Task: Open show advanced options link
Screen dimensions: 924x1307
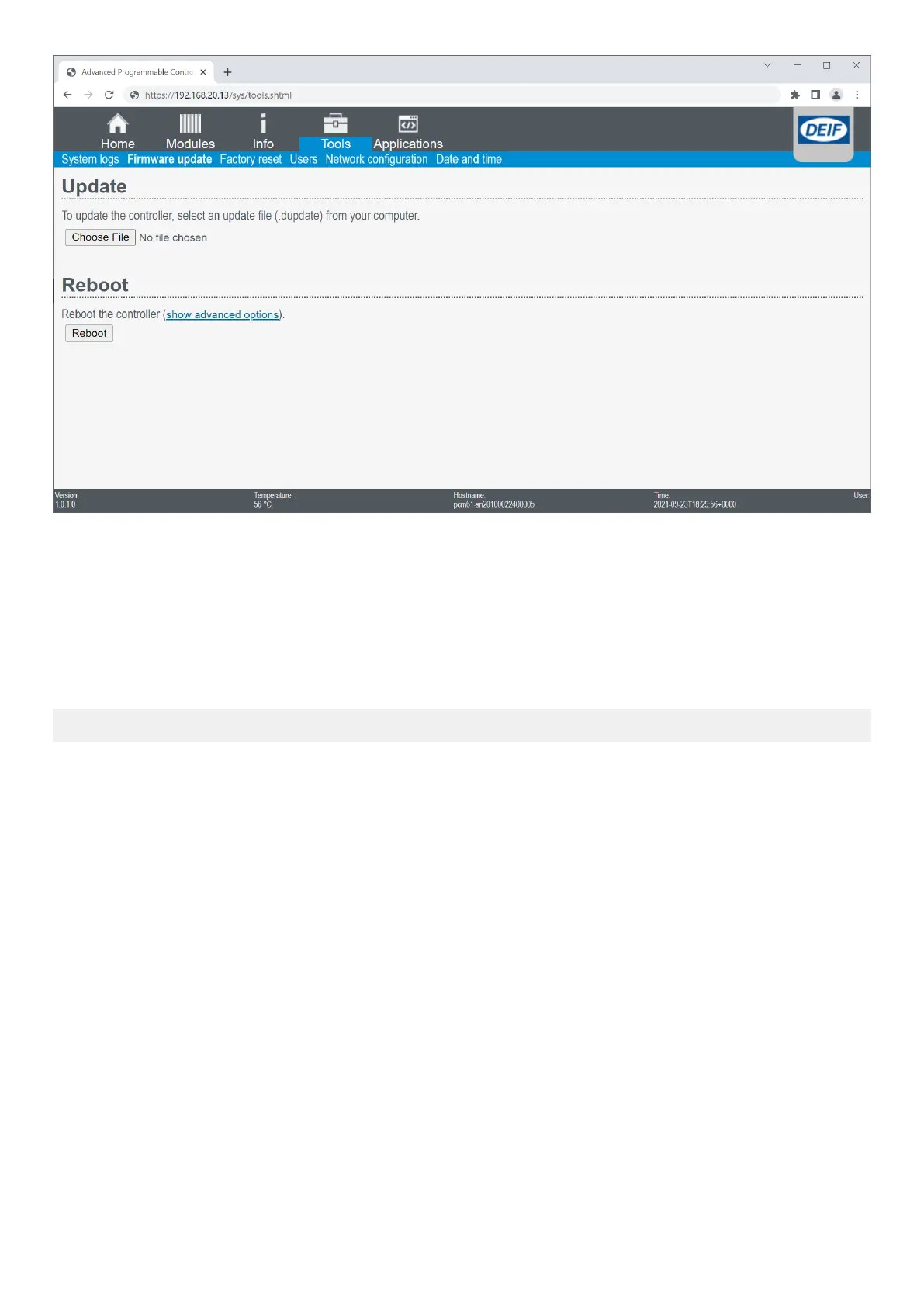Action: [223, 314]
